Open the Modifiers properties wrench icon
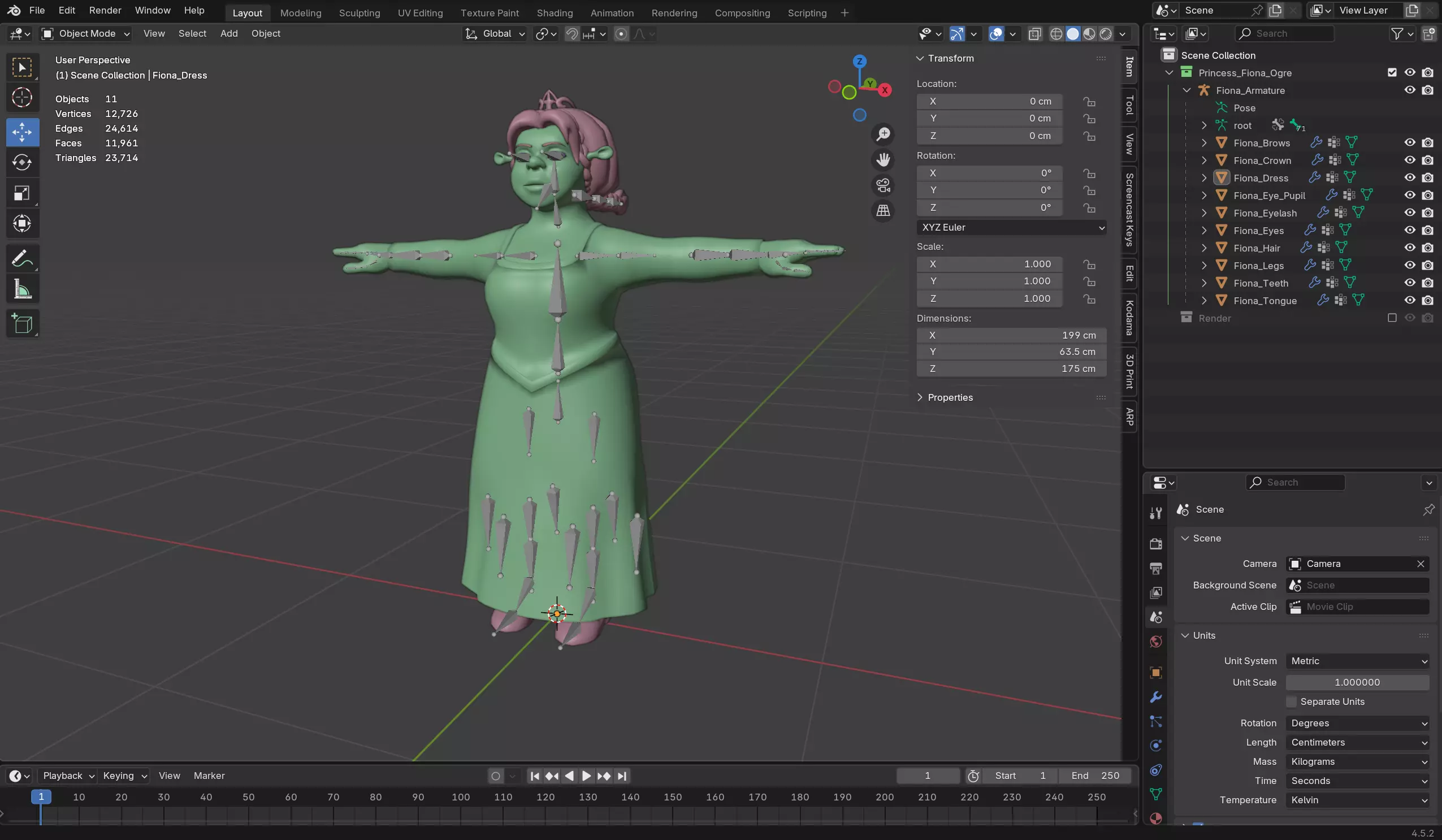This screenshot has width=1442, height=840. click(1156, 698)
